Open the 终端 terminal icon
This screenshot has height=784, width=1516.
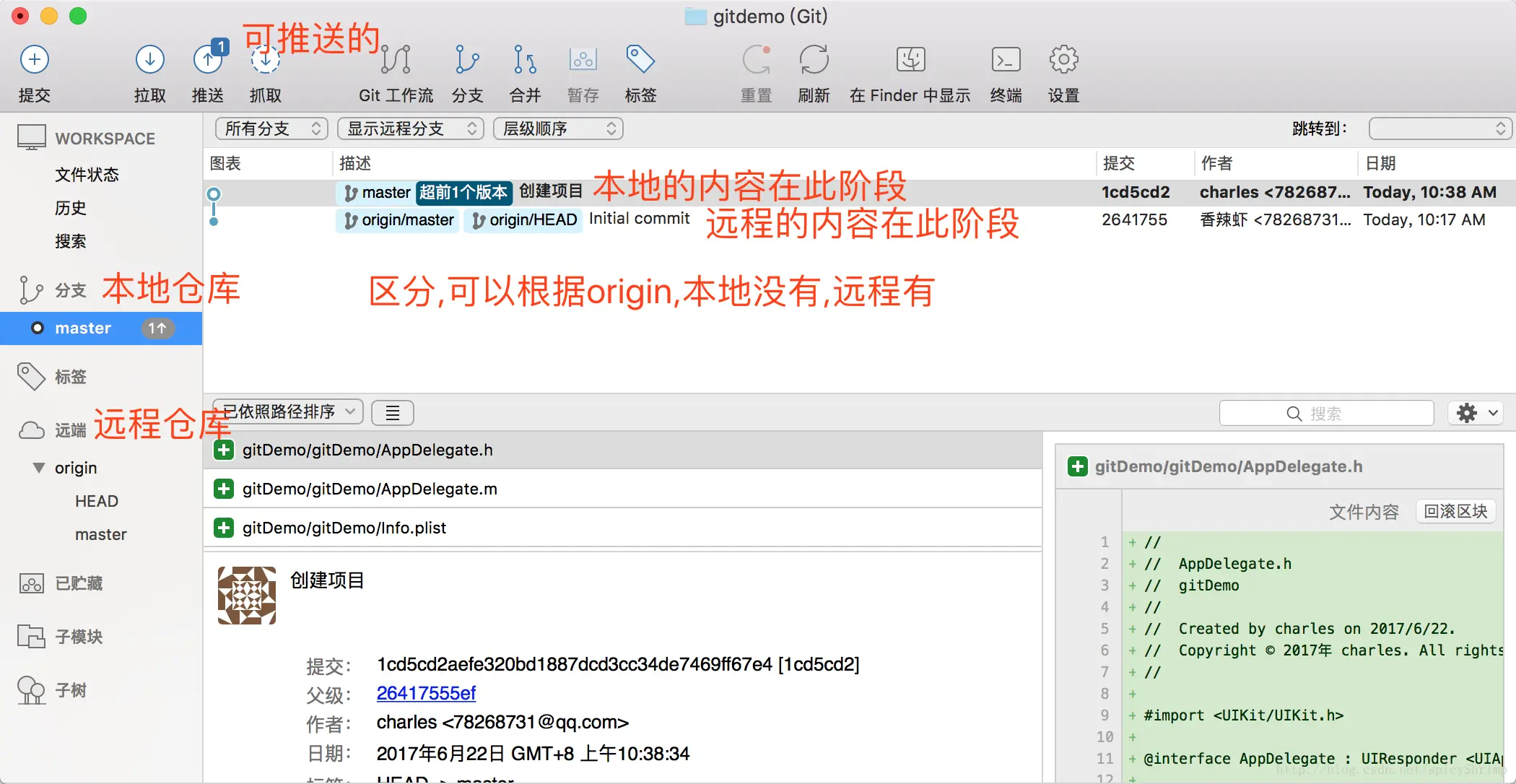tap(1006, 60)
